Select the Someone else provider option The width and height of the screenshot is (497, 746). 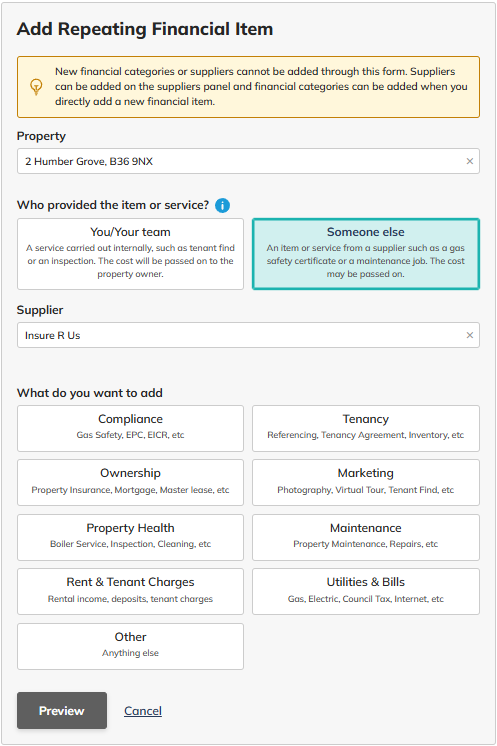366,254
